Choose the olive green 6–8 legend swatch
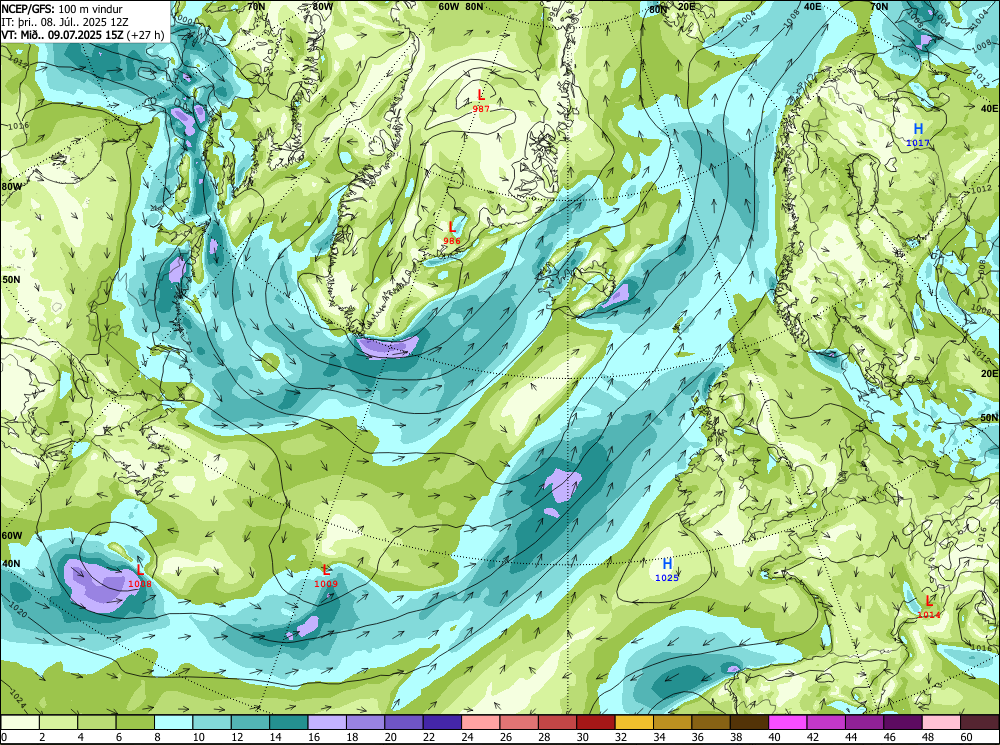The image size is (1000, 745). (x=135, y=722)
